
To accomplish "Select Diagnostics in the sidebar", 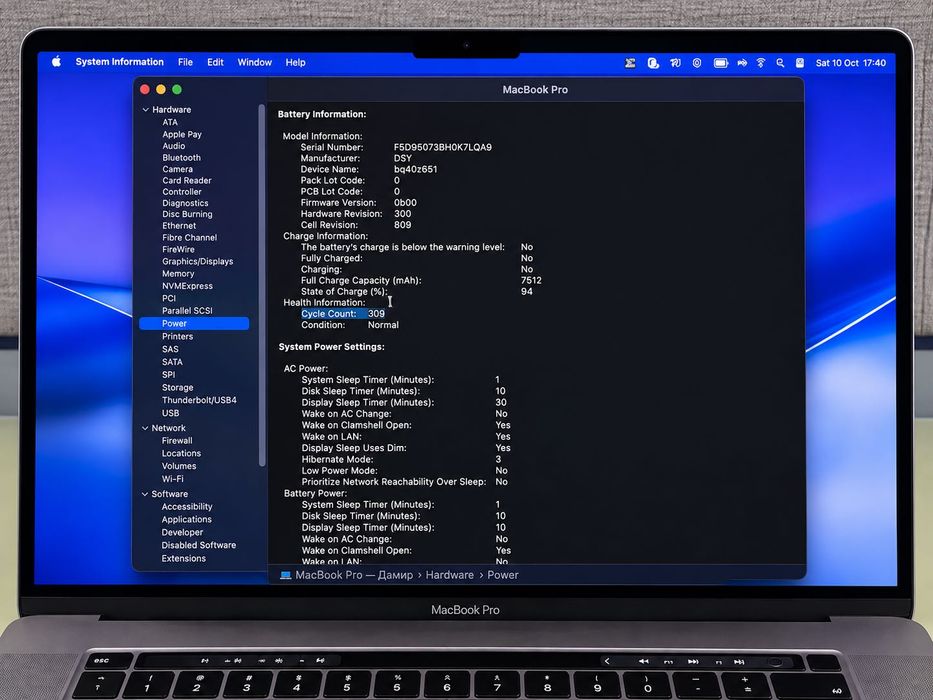I will (185, 203).
